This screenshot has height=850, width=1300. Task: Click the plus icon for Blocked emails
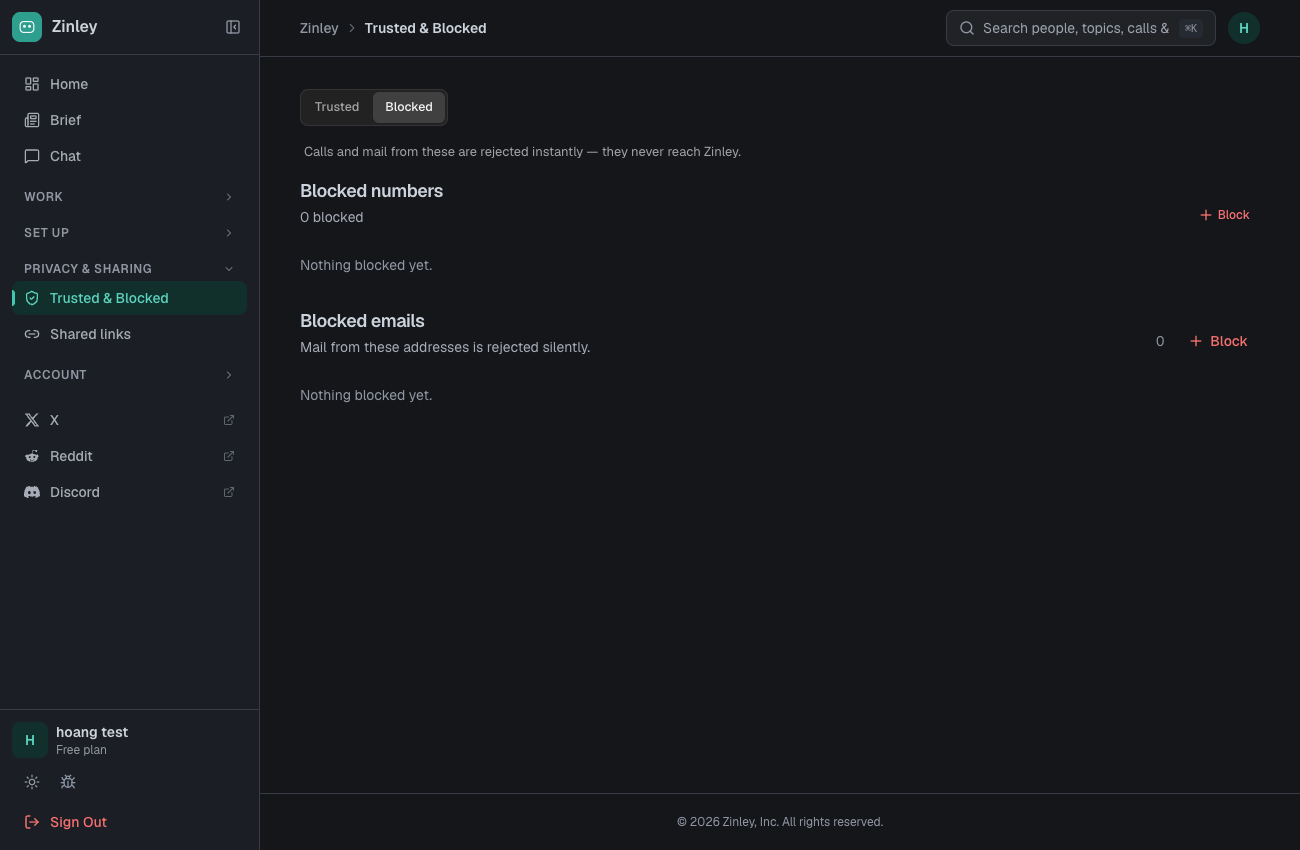point(1196,341)
